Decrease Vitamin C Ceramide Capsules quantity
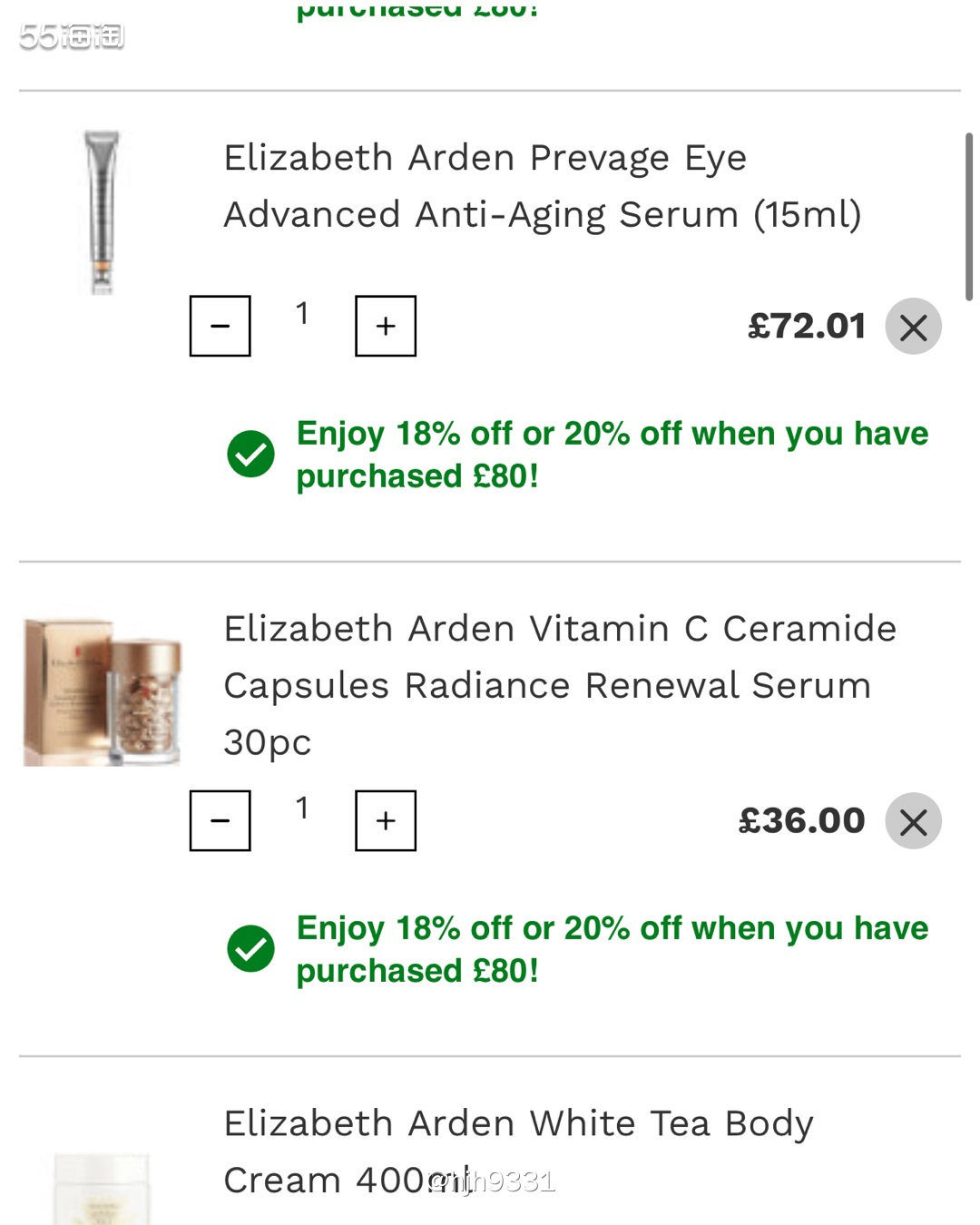The image size is (980, 1225). [220, 820]
